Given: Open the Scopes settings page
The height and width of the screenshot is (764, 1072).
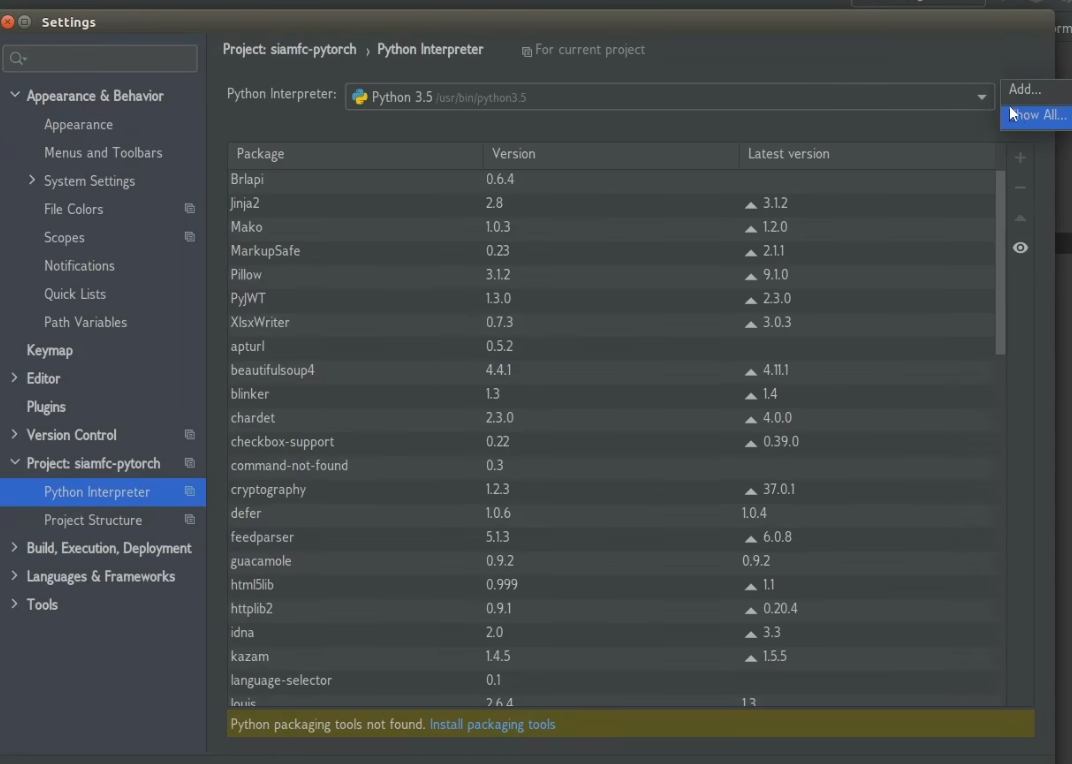Looking at the screenshot, I should 64,237.
